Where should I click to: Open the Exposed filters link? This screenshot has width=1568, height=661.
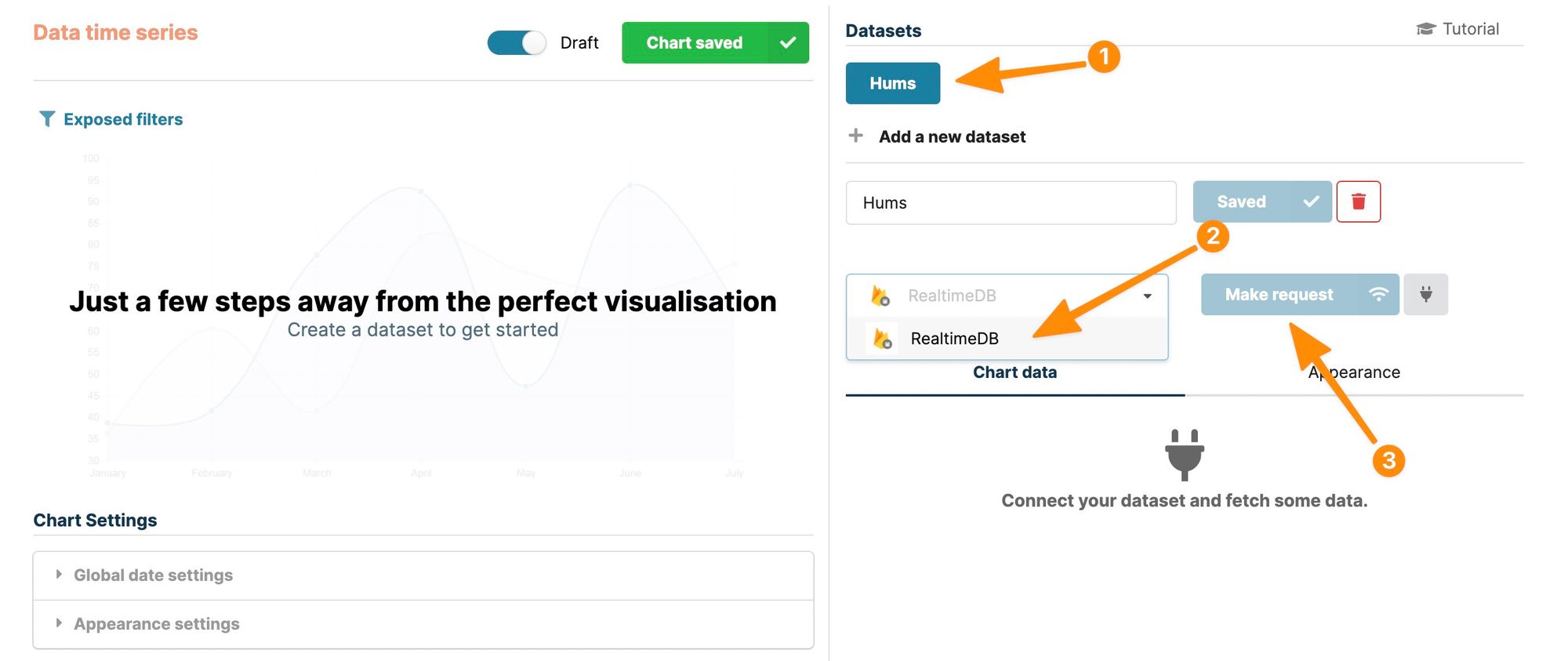[x=123, y=119]
